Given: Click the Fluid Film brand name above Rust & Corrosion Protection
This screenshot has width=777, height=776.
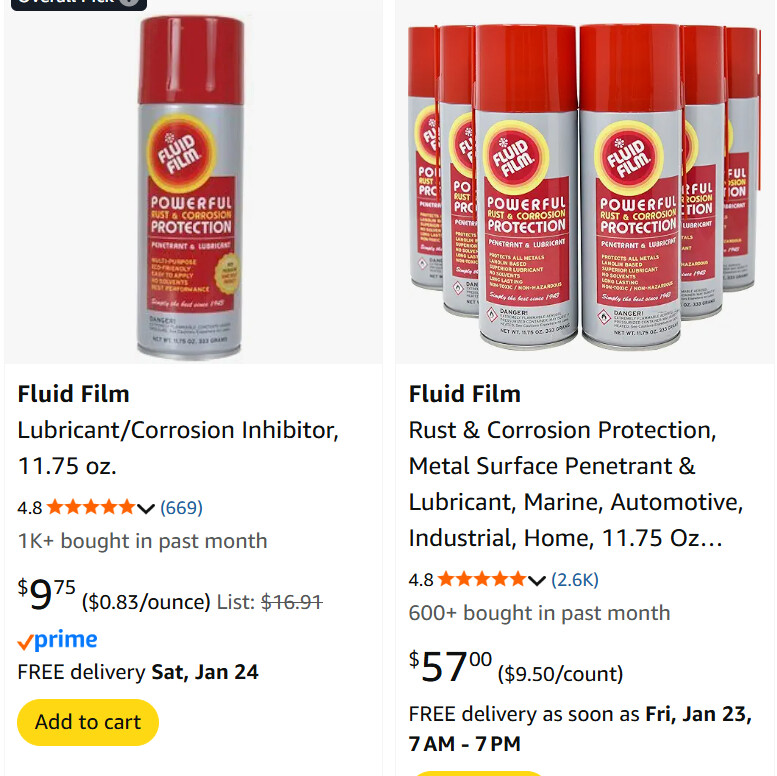Looking at the screenshot, I should pyautogui.click(x=465, y=394).
